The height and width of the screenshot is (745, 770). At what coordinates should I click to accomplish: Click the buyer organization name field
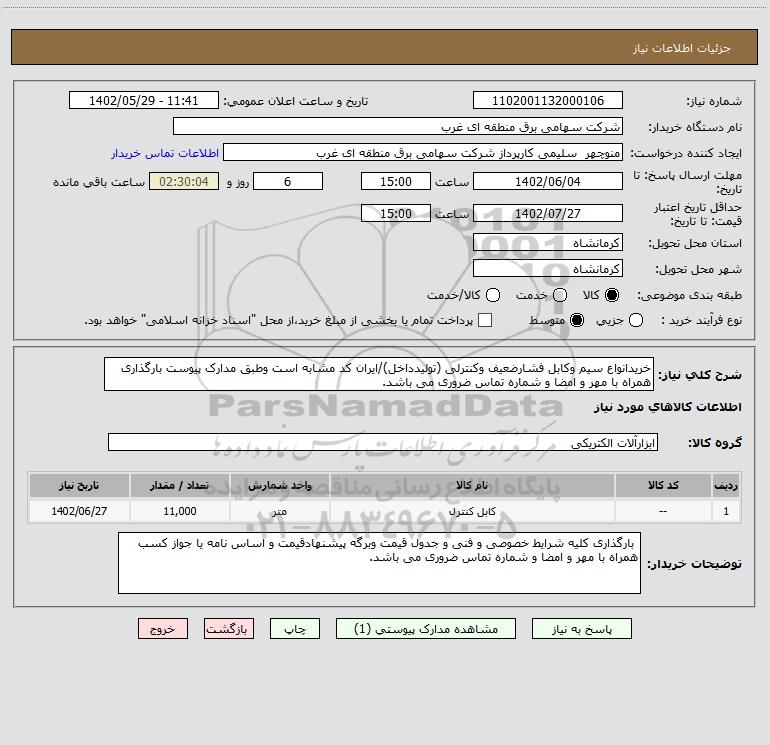[x=398, y=126]
